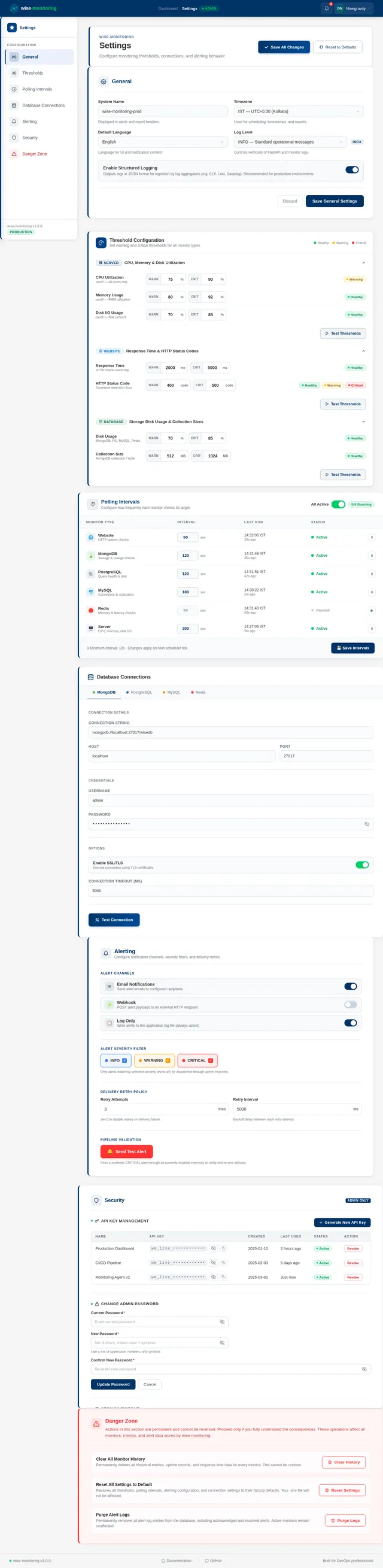The image size is (383, 1568).
Task: Click the Send Test Alert button
Action: point(127,1152)
